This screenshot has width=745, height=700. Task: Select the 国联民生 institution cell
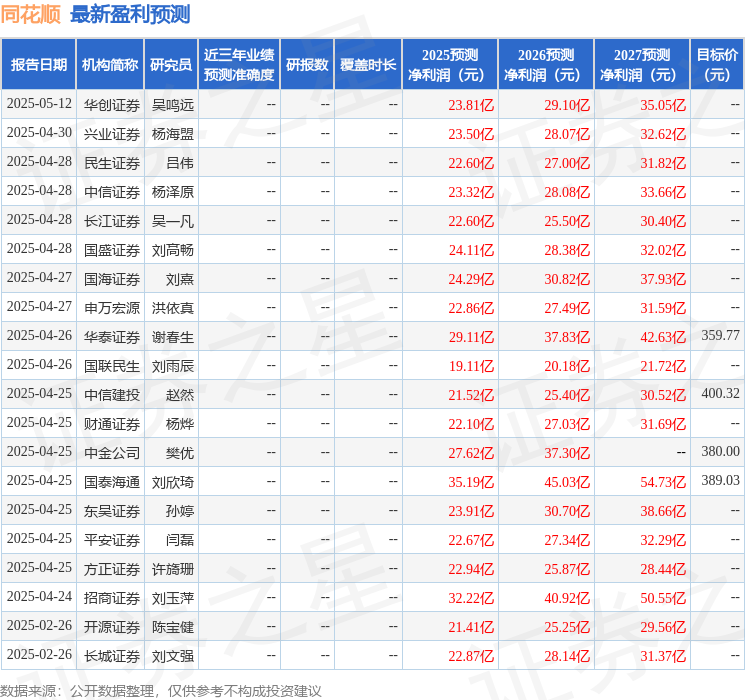112,366
